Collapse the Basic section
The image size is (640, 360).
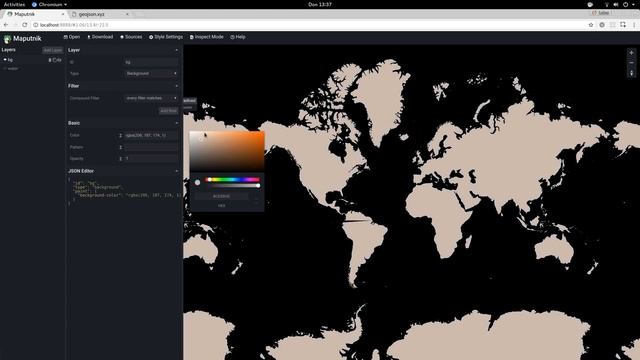[176, 123]
